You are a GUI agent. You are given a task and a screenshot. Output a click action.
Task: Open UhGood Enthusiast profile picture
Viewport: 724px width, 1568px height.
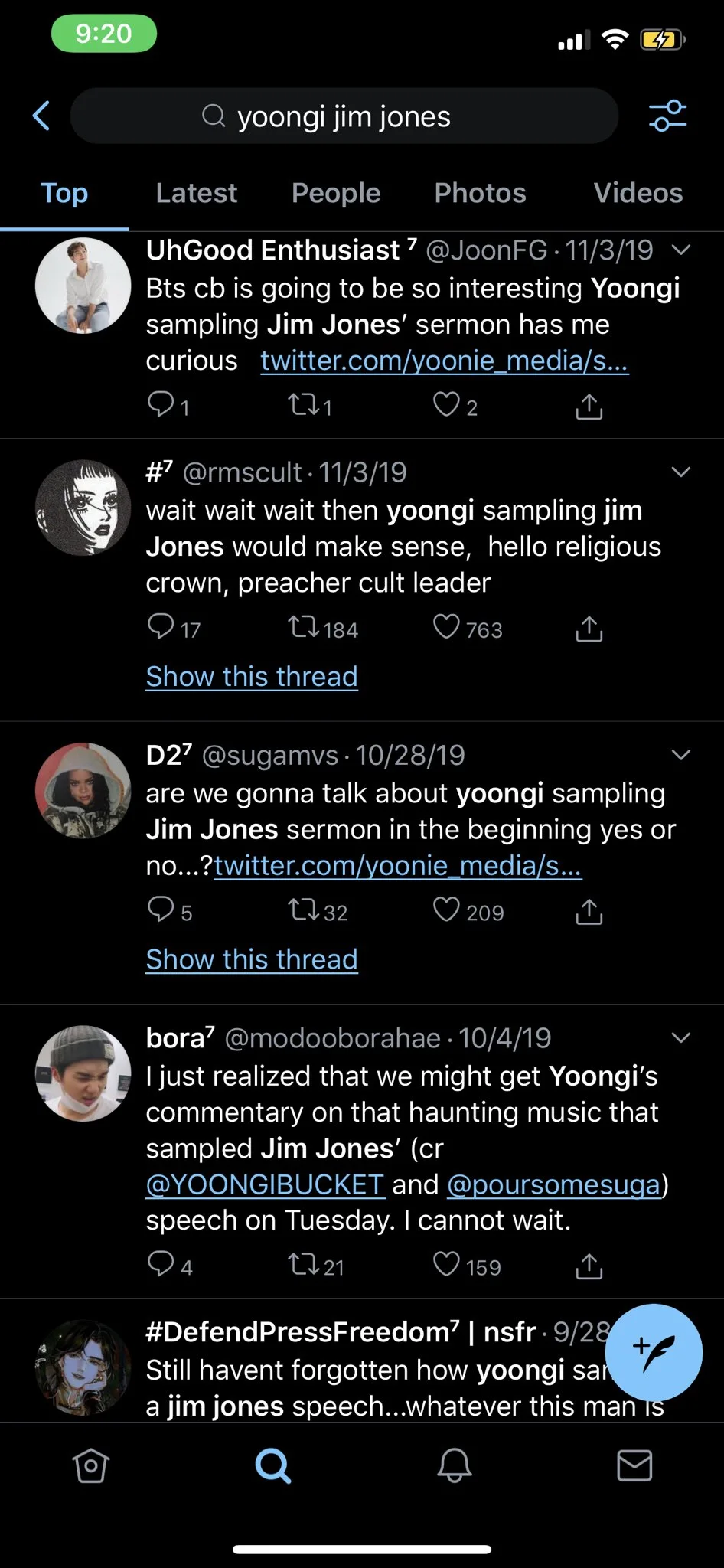tap(83, 286)
